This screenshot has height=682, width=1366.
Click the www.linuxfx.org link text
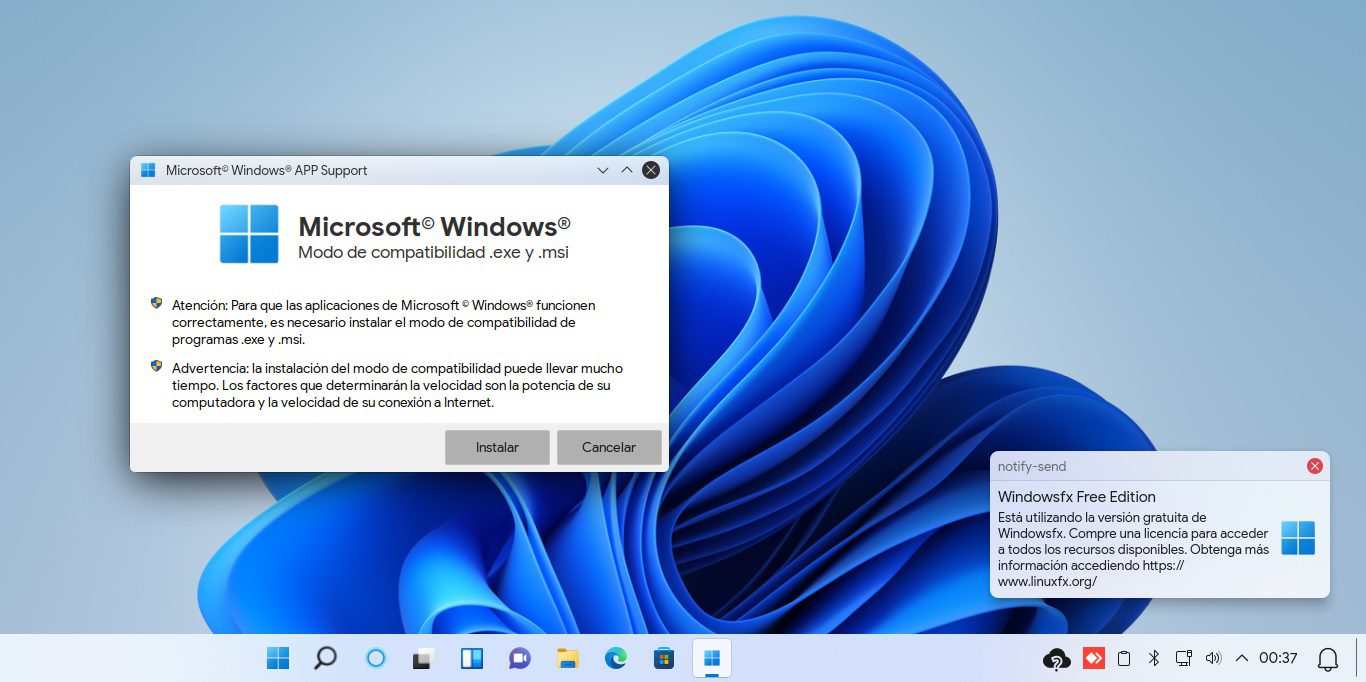[x=1047, y=581]
